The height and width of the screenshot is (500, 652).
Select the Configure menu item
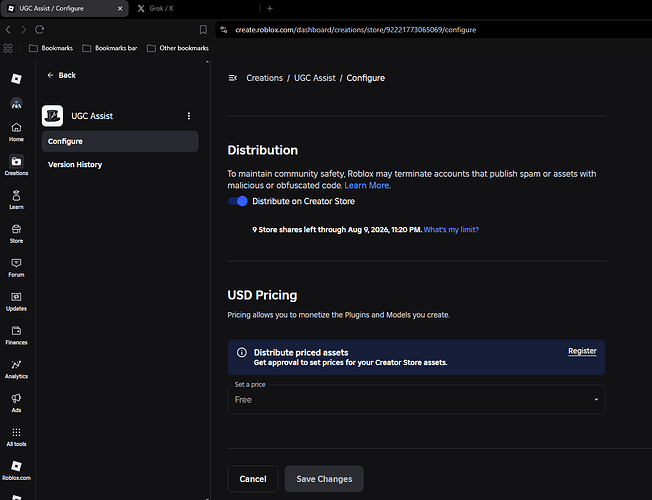point(120,141)
